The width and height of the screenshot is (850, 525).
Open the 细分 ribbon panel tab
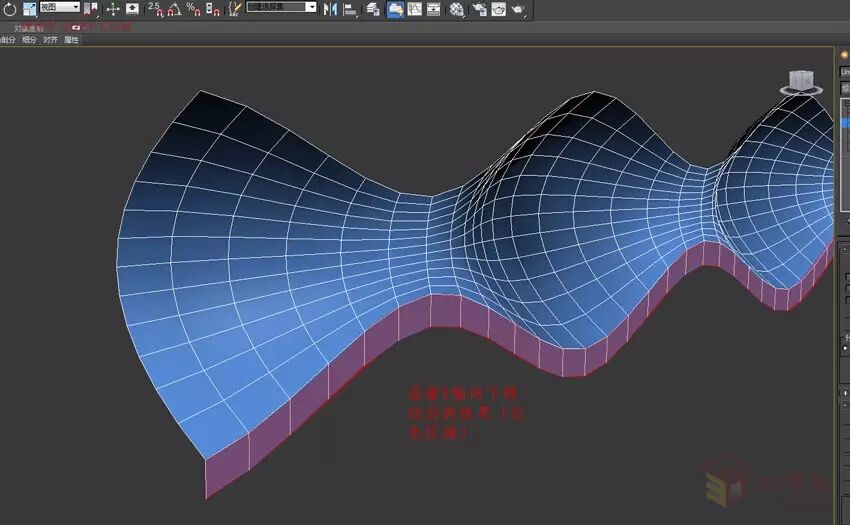tap(29, 40)
